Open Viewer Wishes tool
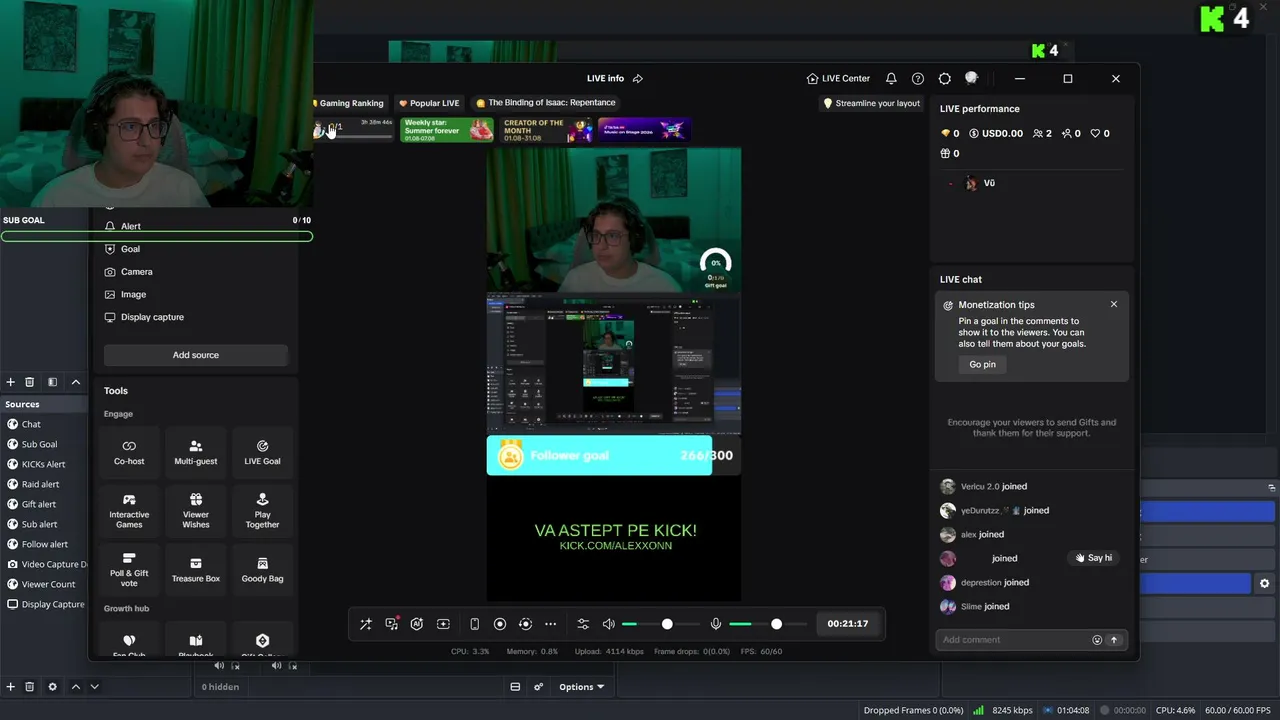Viewport: 1280px width, 720px height. 196,511
